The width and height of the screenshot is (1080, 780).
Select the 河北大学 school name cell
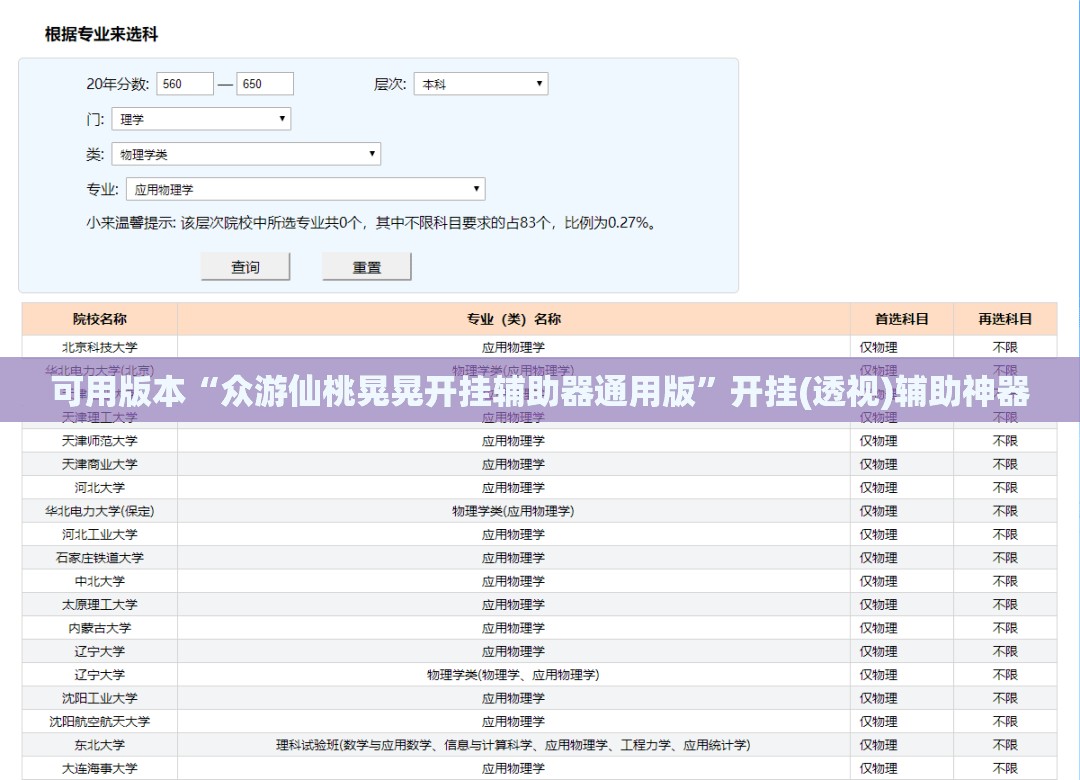100,488
